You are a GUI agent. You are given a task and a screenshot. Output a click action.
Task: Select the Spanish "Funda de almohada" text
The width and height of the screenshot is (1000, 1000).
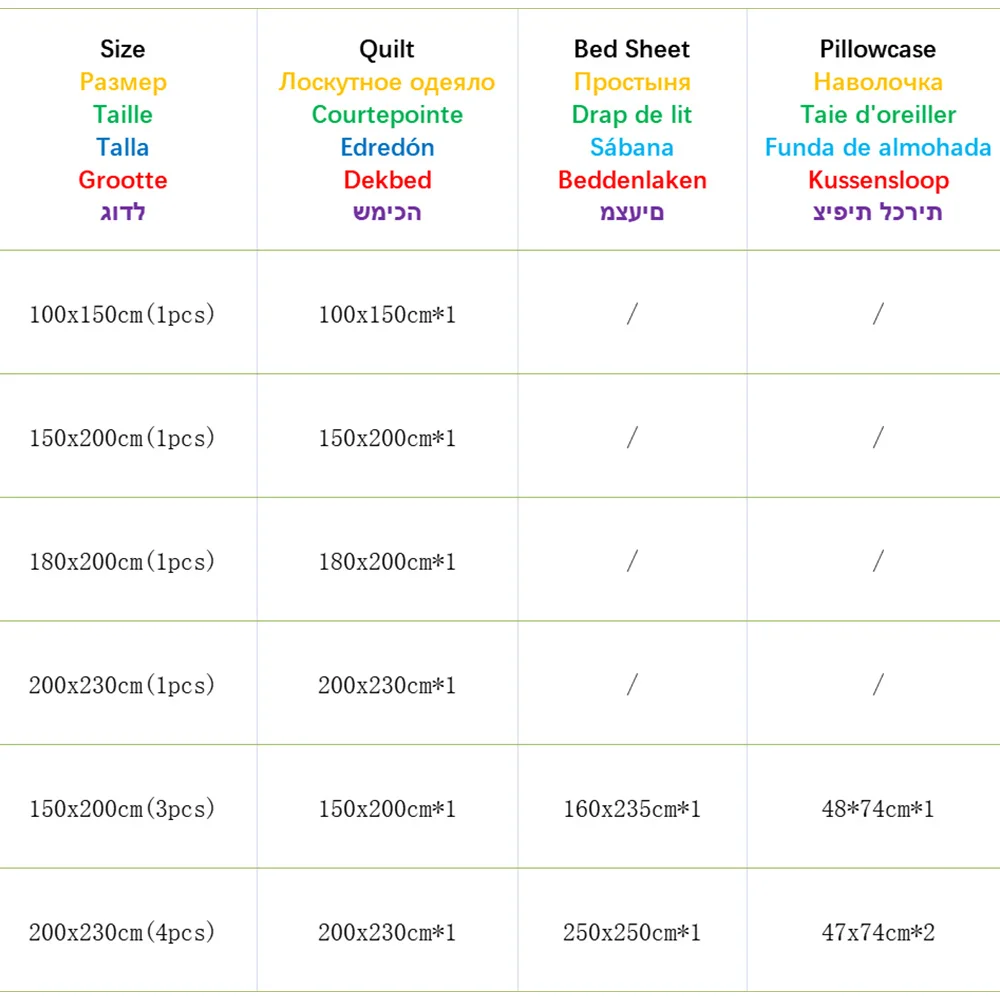[x=877, y=148]
